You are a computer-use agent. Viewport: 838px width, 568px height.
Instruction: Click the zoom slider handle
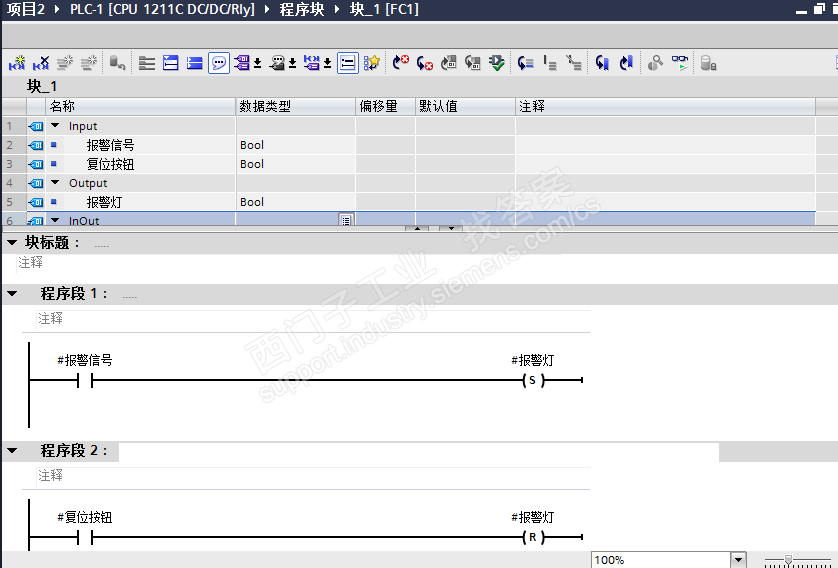(x=788, y=559)
